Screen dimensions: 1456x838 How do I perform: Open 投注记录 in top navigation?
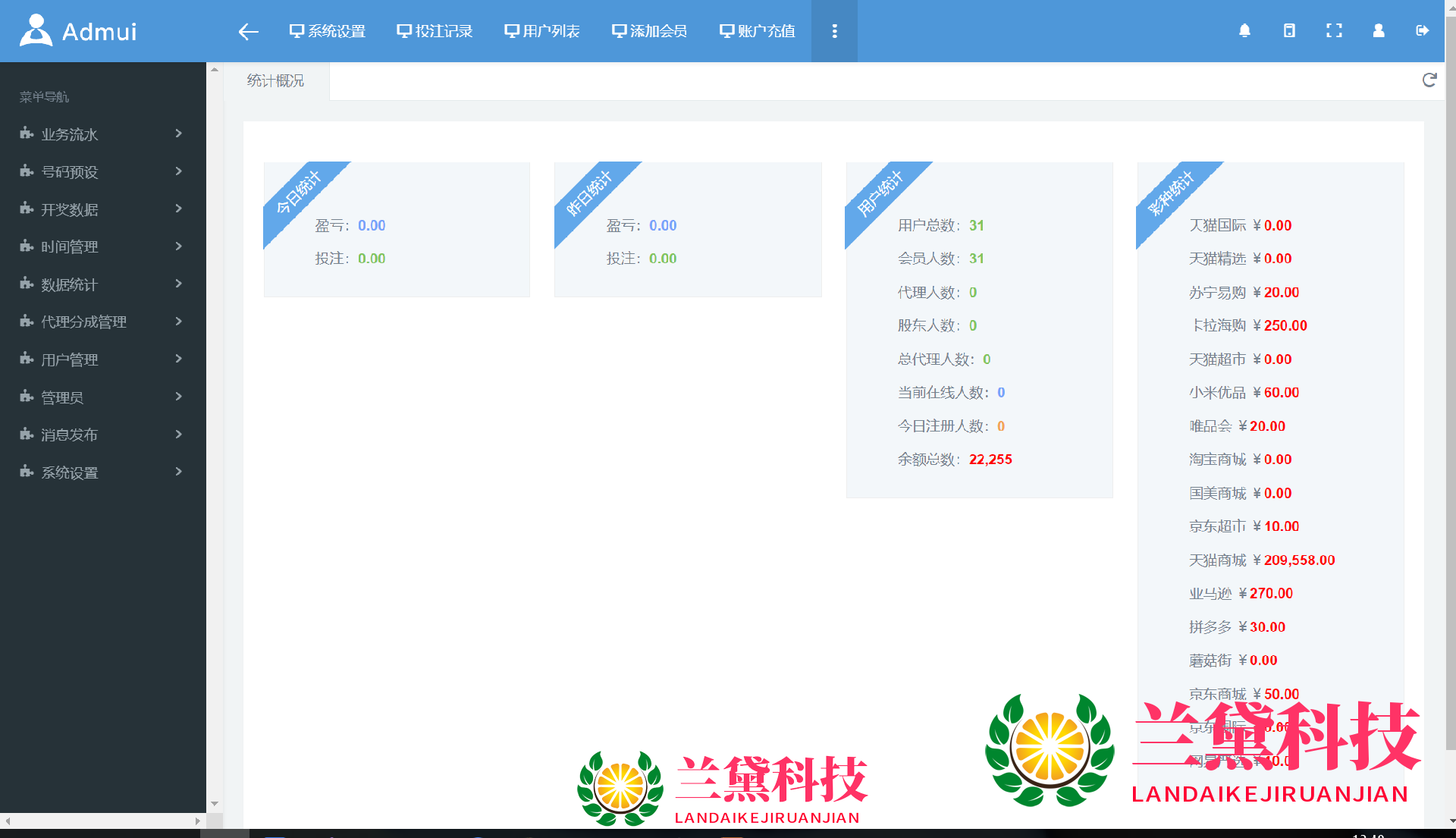(x=435, y=31)
